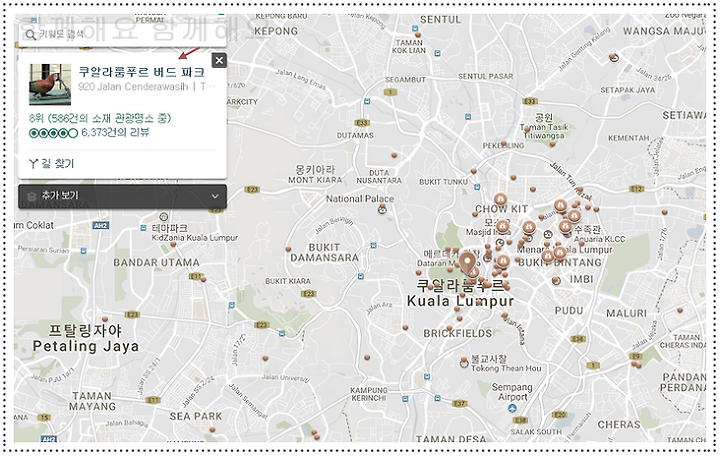Click the E9 highway shield
Viewport: 720px width, 456px height.
tap(636, 356)
